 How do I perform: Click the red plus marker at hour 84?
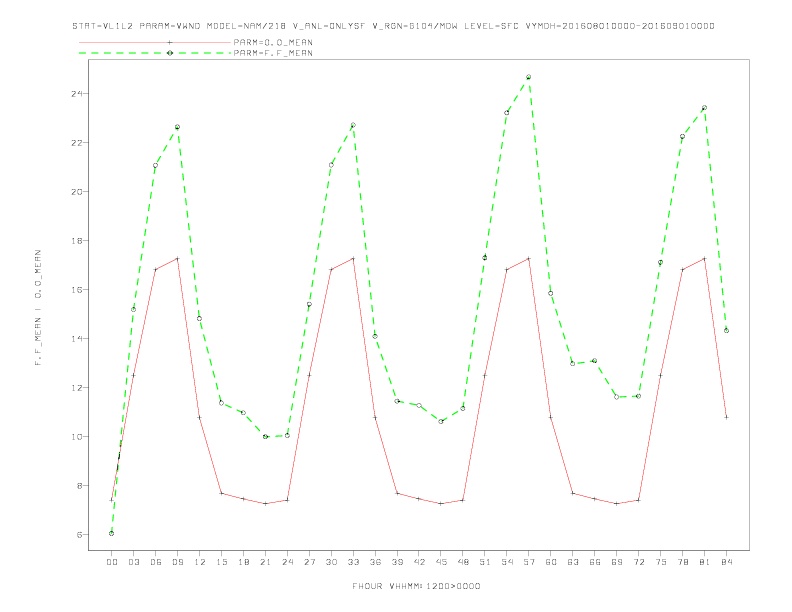point(726,418)
